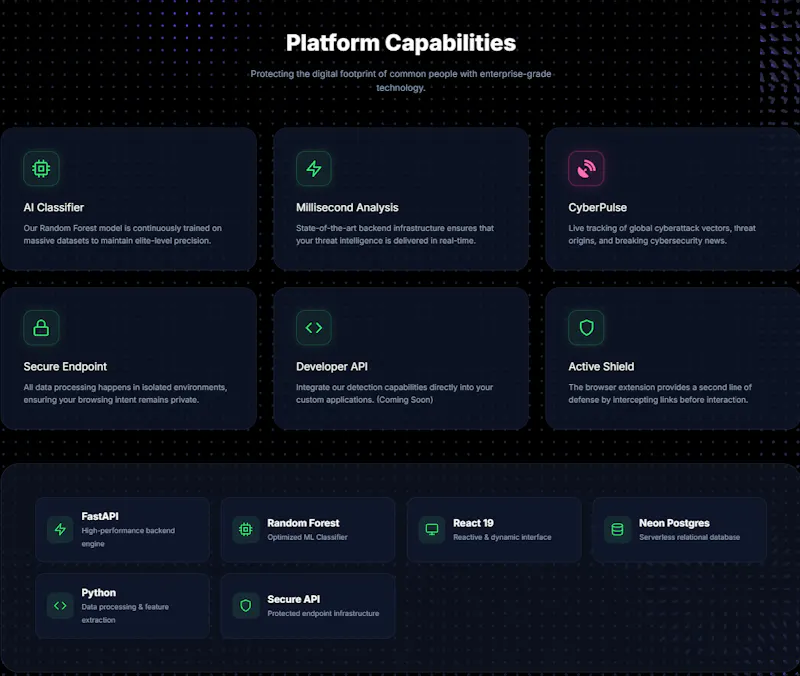Click "High-performance backend engine" text
The height and width of the screenshot is (676, 800).
pos(128,537)
